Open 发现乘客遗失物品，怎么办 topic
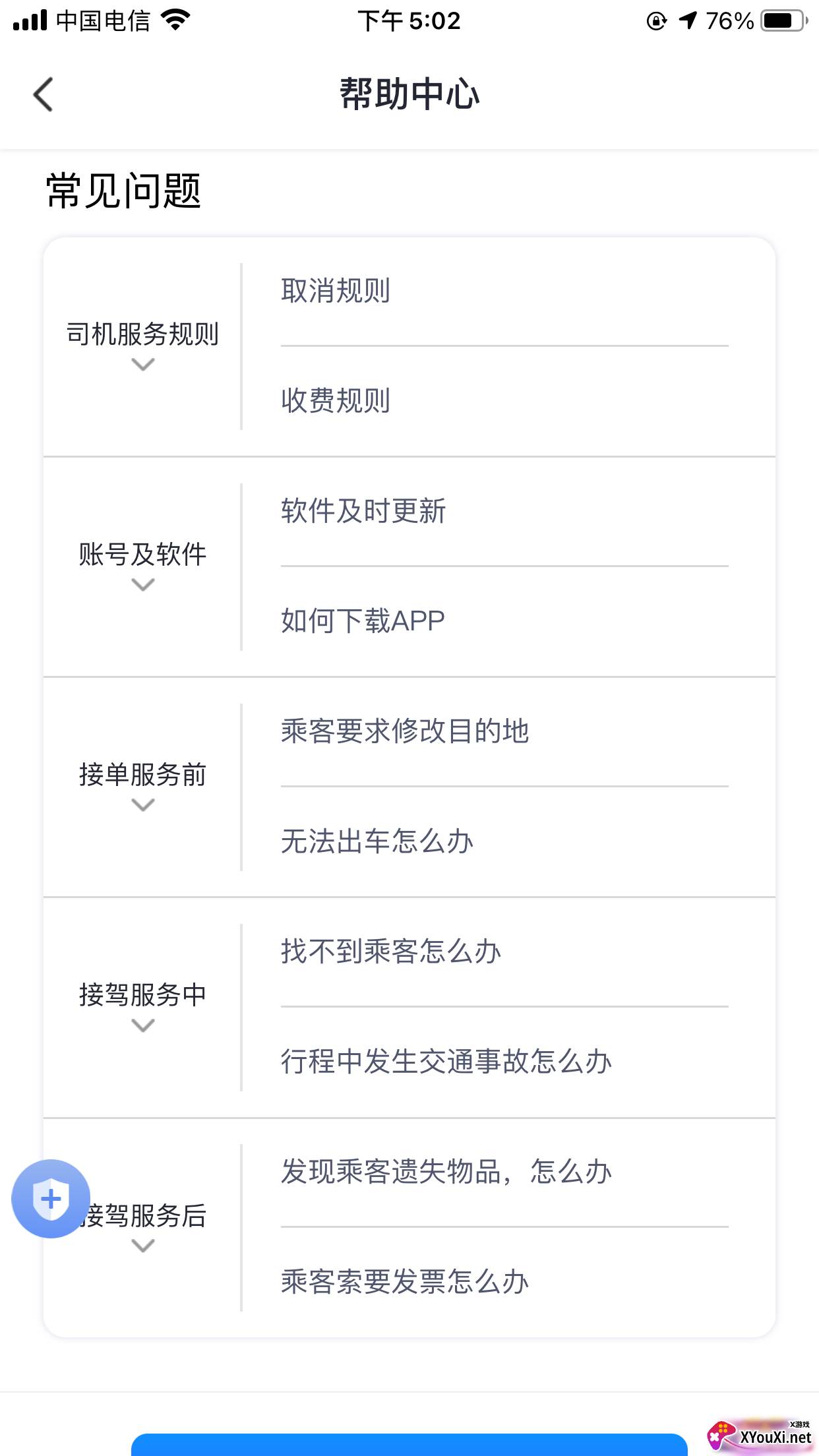This screenshot has height=1456, width=819. click(446, 1172)
